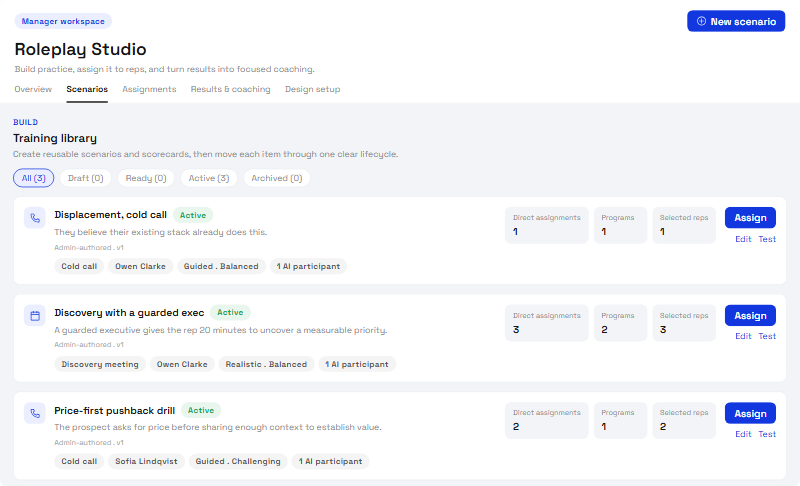This screenshot has height=486, width=800.
Task: Click Programs stat on Price-first card
Action: pos(620,421)
